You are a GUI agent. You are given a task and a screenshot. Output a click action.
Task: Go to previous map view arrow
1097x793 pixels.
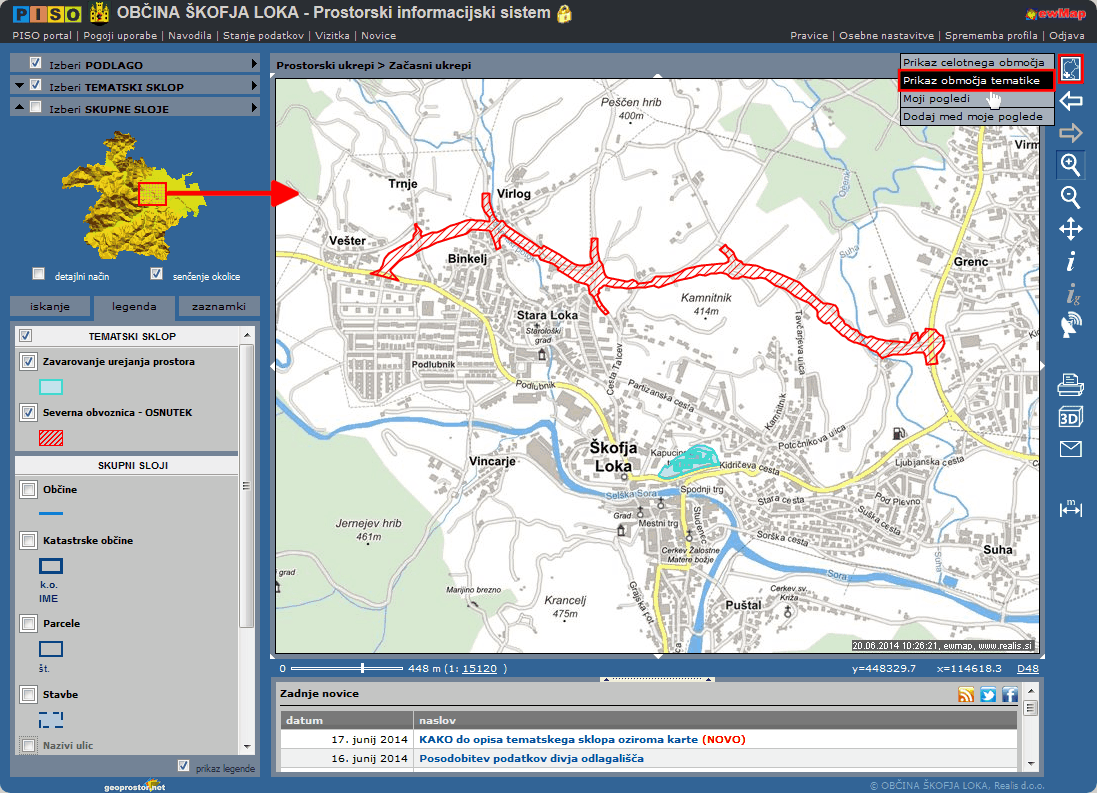(x=1070, y=100)
